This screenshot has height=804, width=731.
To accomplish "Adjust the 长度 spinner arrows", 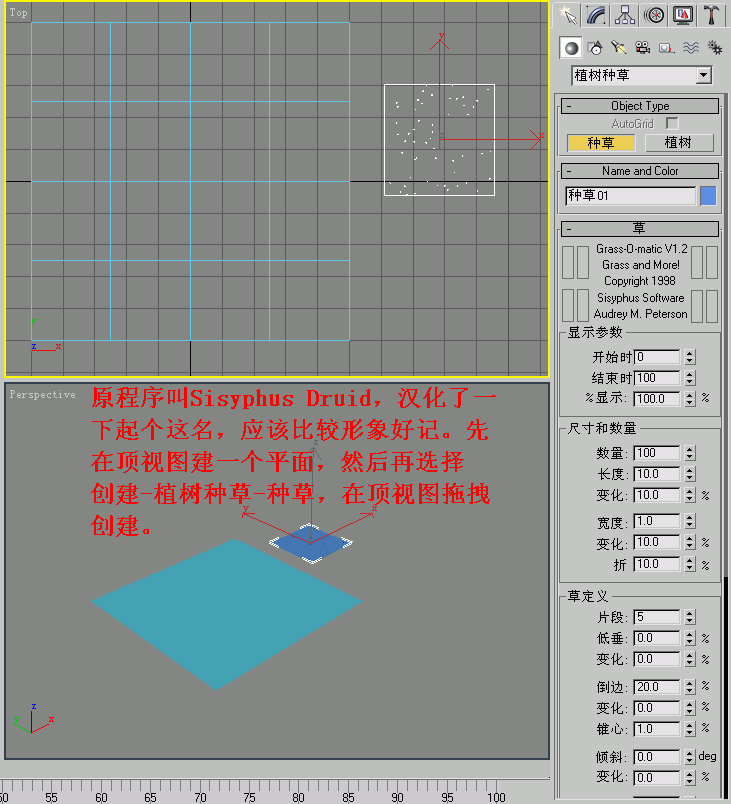I will pyautogui.click(x=689, y=474).
